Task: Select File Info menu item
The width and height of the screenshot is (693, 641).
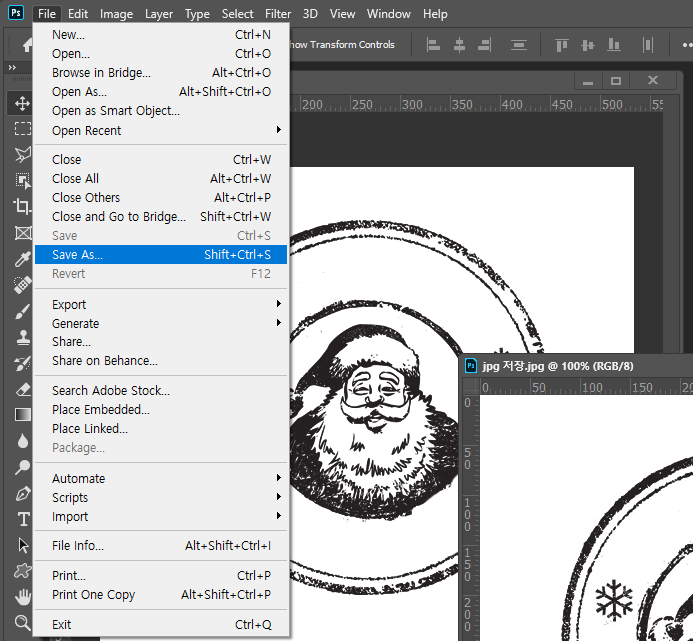Action: [161, 546]
